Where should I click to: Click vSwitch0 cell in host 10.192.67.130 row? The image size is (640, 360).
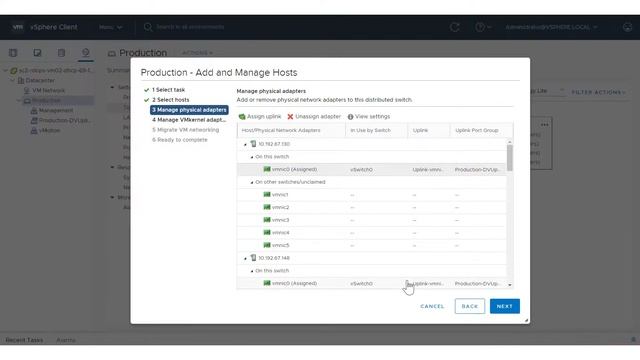click(361, 169)
